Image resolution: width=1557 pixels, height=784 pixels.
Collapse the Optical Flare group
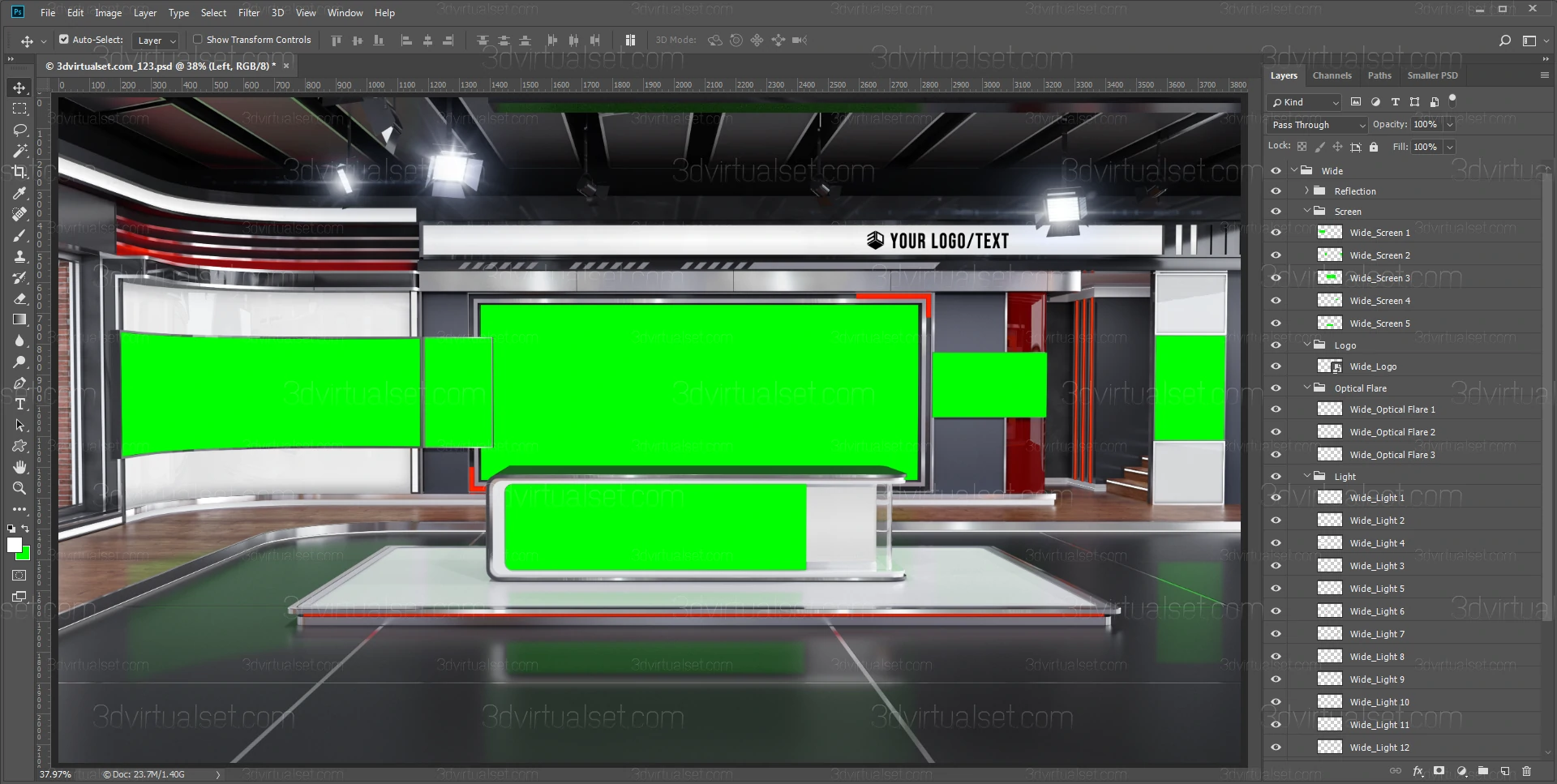coord(1306,388)
